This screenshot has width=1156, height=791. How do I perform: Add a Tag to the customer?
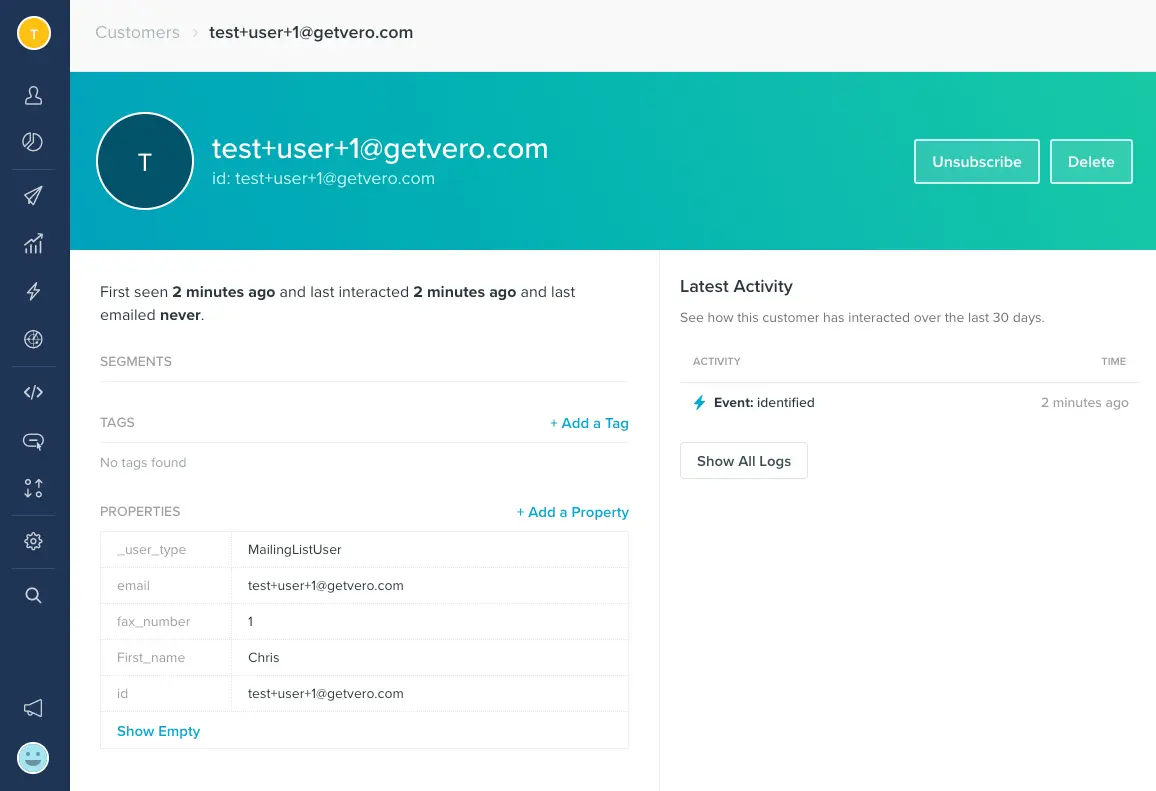coord(589,423)
